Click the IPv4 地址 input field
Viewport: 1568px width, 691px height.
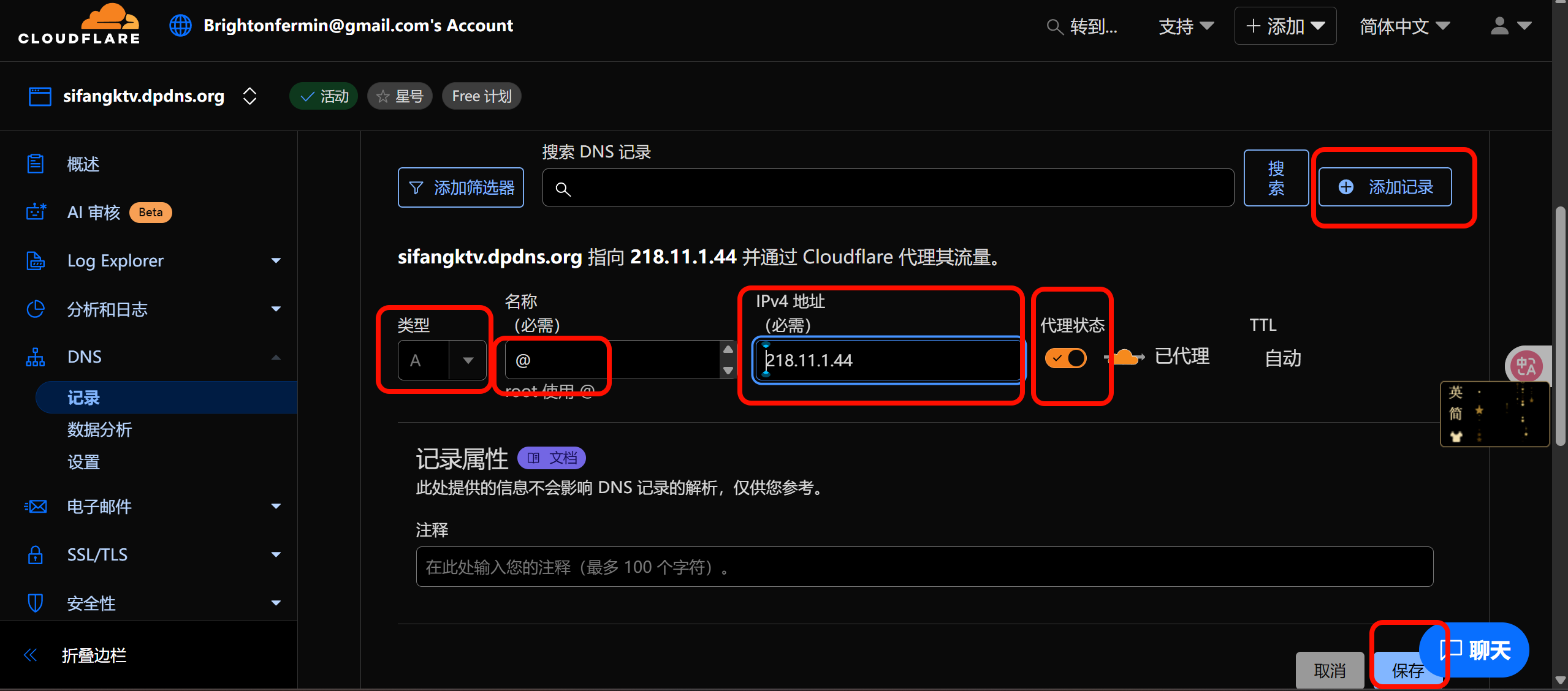(889, 360)
